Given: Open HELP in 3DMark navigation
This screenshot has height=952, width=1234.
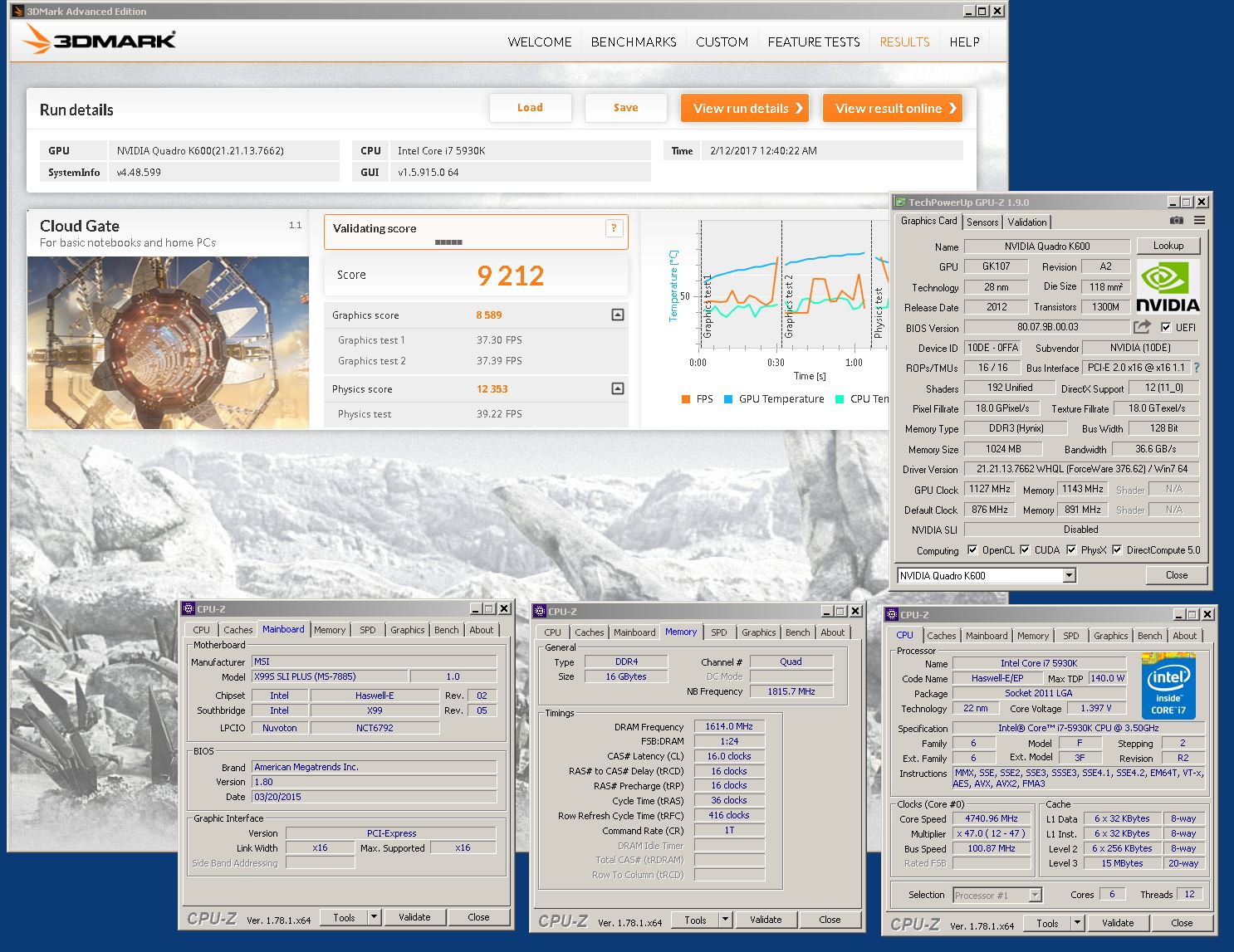Looking at the screenshot, I should 964,41.
